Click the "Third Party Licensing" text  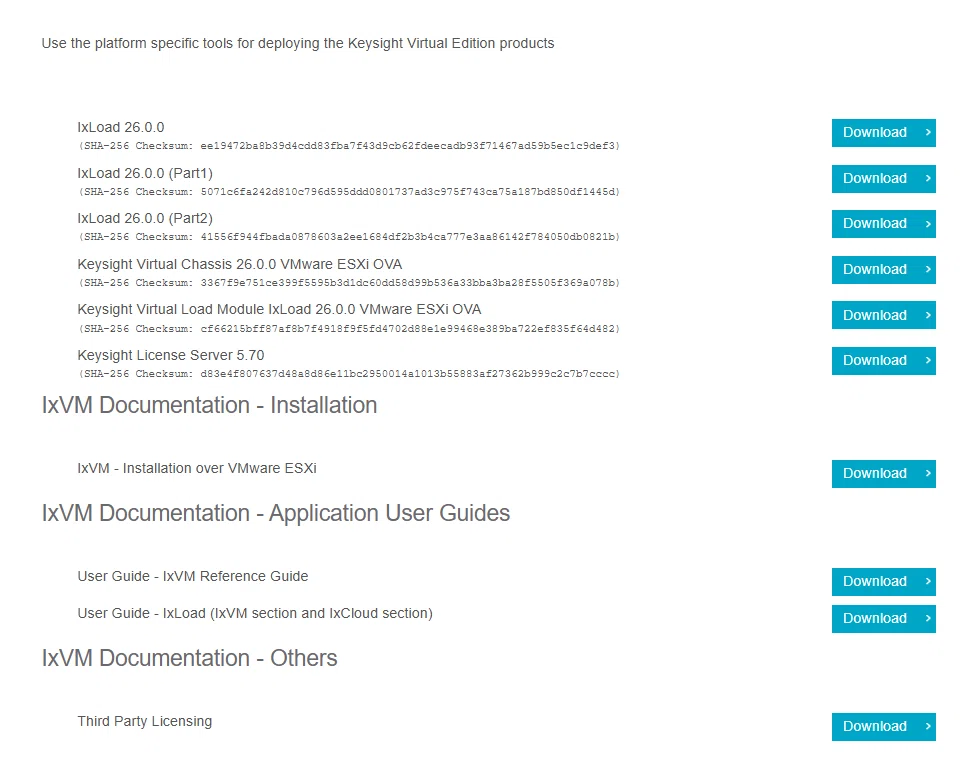145,721
